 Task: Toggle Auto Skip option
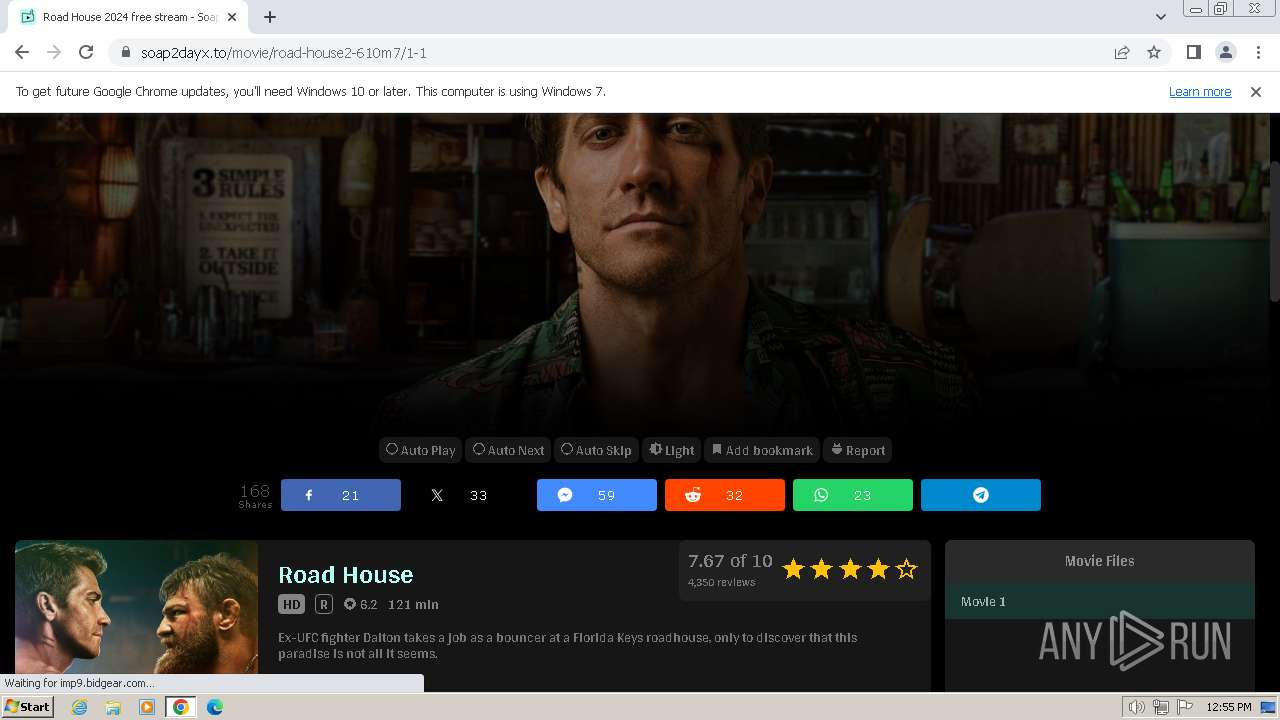(596, 450)
